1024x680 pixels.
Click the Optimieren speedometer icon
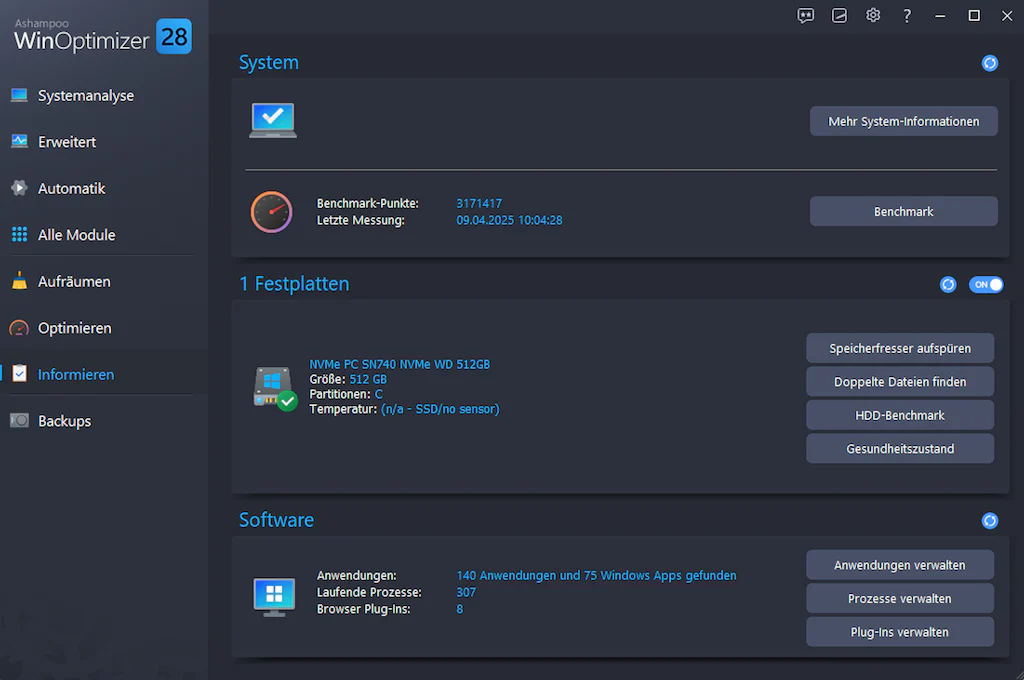tap(19, 328)
